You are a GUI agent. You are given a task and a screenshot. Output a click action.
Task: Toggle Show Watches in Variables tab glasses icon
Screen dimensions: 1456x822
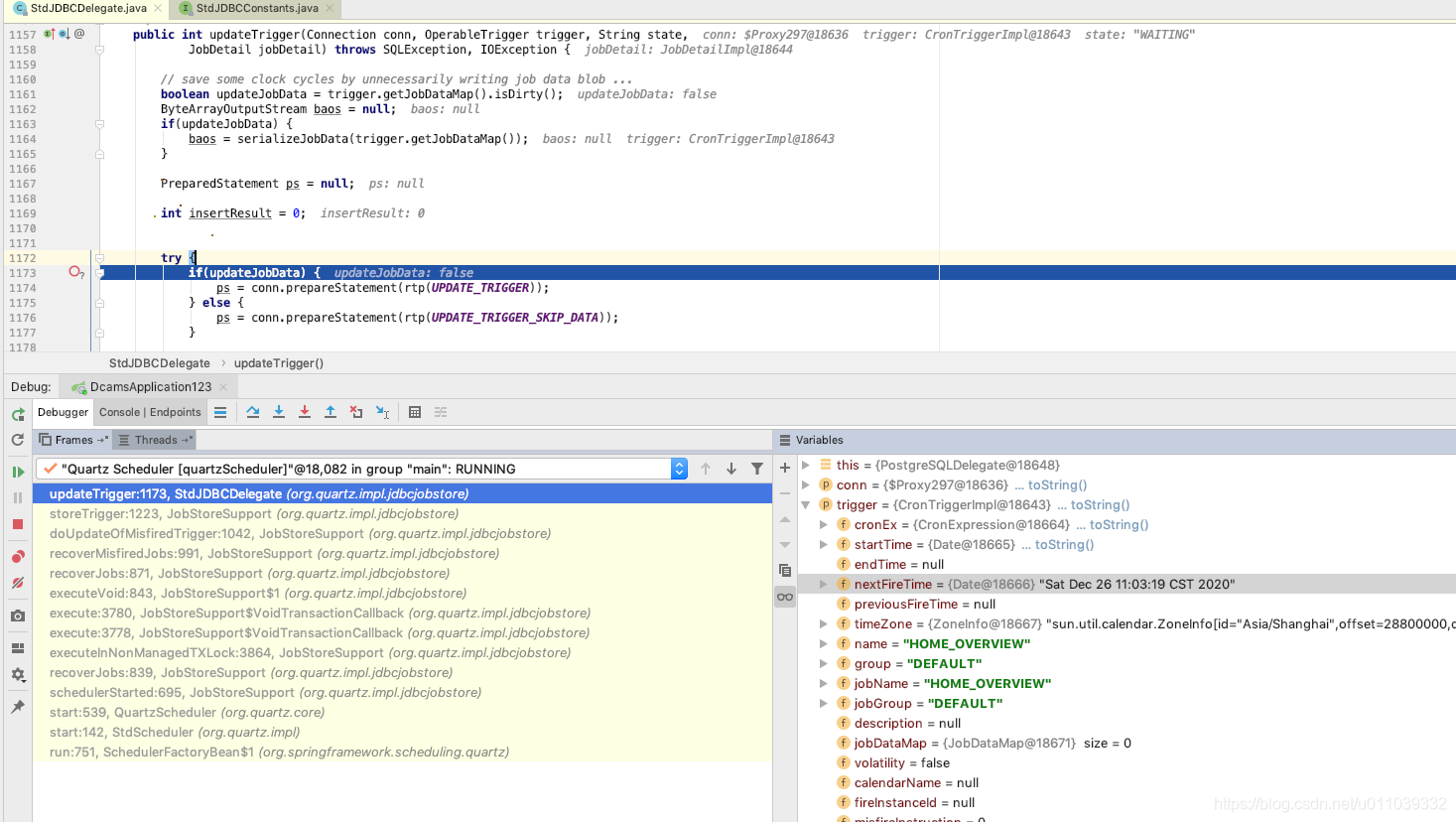coord(785,597)
